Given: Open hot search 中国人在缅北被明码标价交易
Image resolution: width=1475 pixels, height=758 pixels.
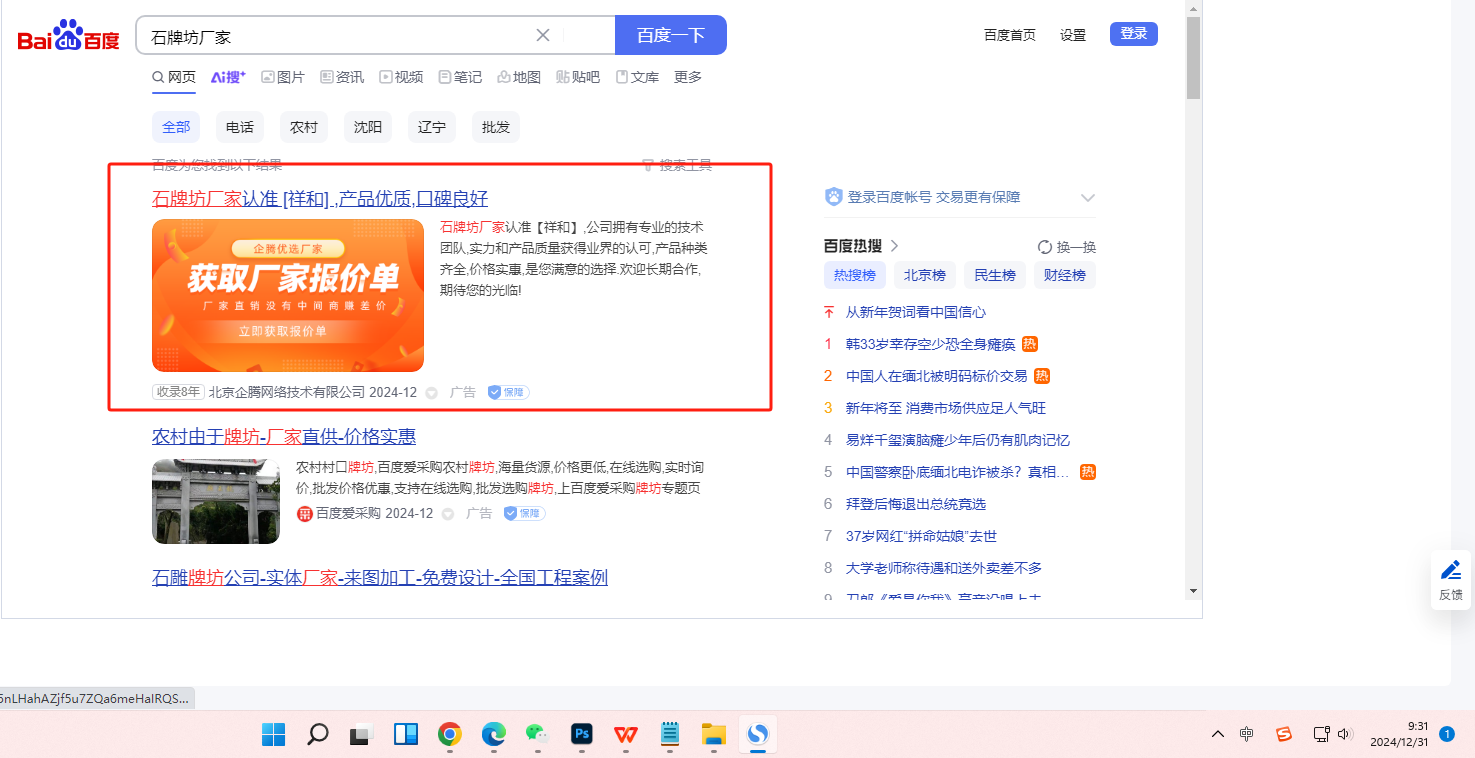Looking at the screenshot, I should (936, 376).
